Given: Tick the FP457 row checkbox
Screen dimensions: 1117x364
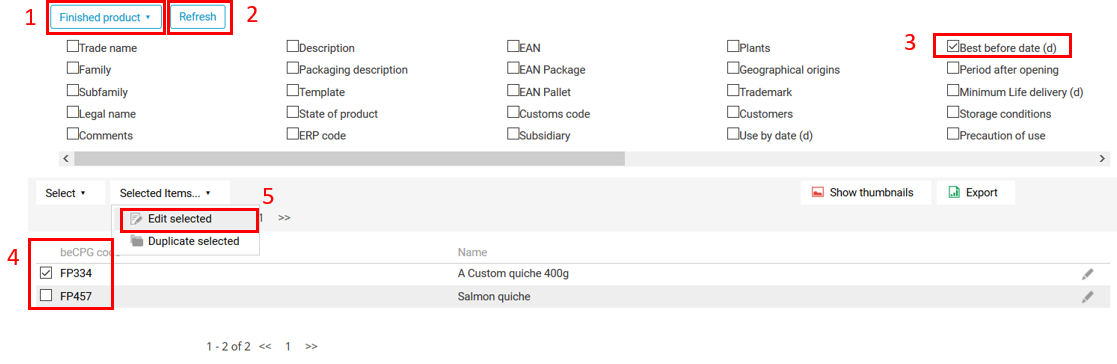Looking at the screenshot, I should pyautogui.click(x=46, y=296).
